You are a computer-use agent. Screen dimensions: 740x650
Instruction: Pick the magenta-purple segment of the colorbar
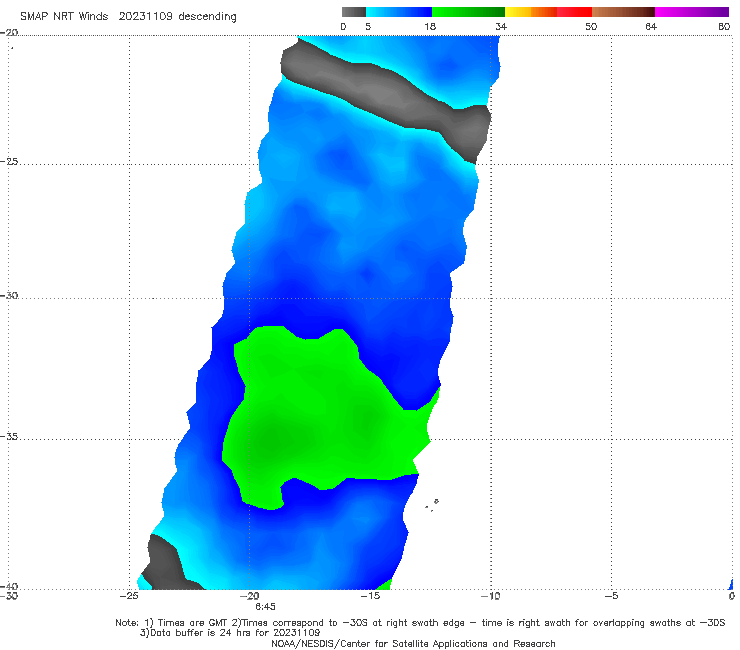point(692,12)
